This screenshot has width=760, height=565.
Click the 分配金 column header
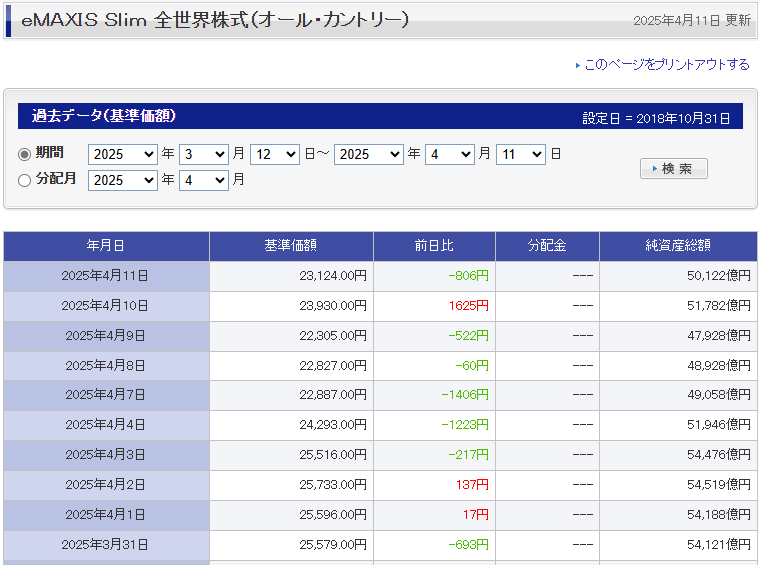[547, 246]
